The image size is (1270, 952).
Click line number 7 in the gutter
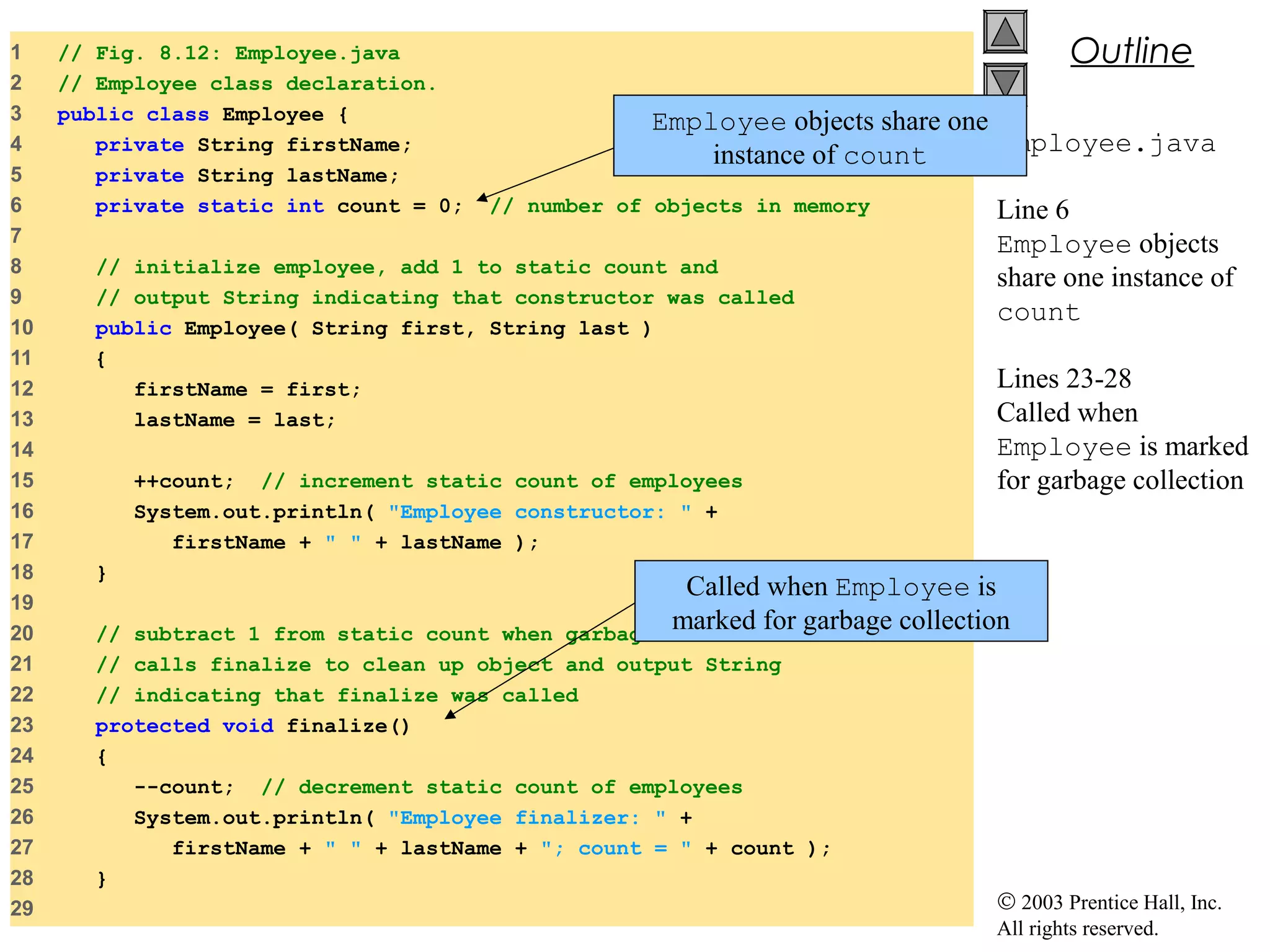tap(16, 236)
